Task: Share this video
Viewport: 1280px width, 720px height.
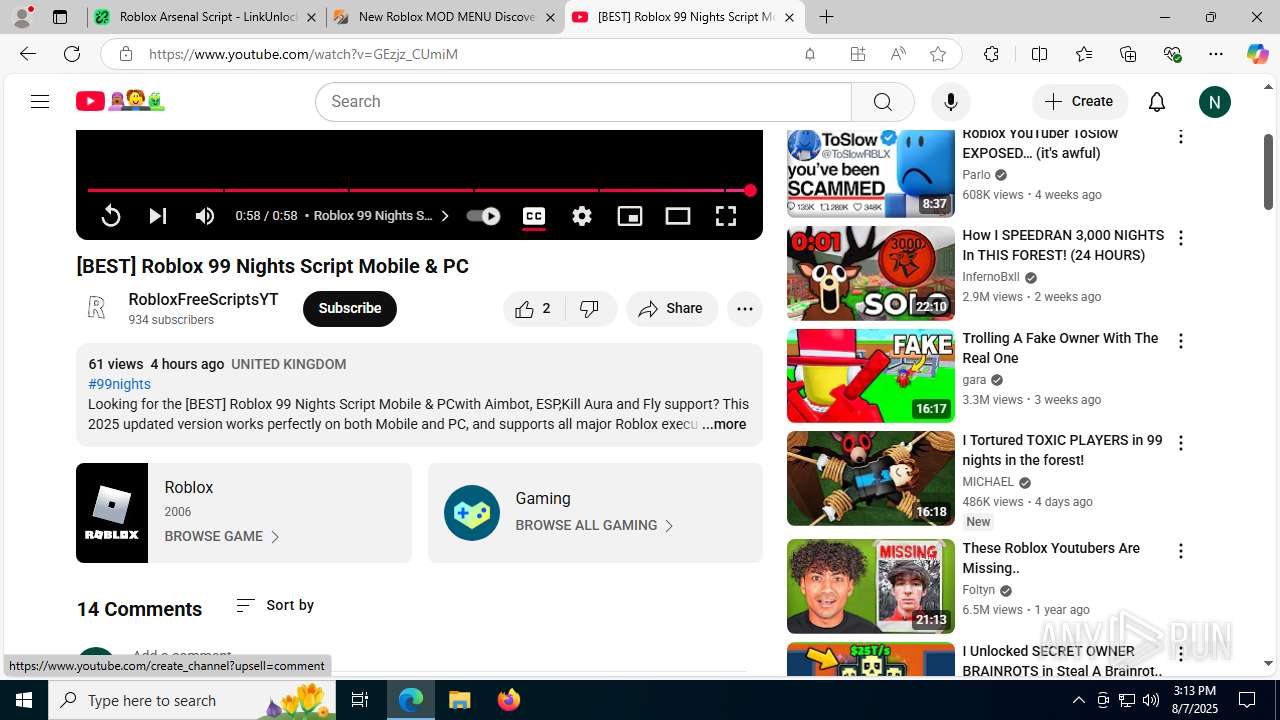Action: coord(672,309)
